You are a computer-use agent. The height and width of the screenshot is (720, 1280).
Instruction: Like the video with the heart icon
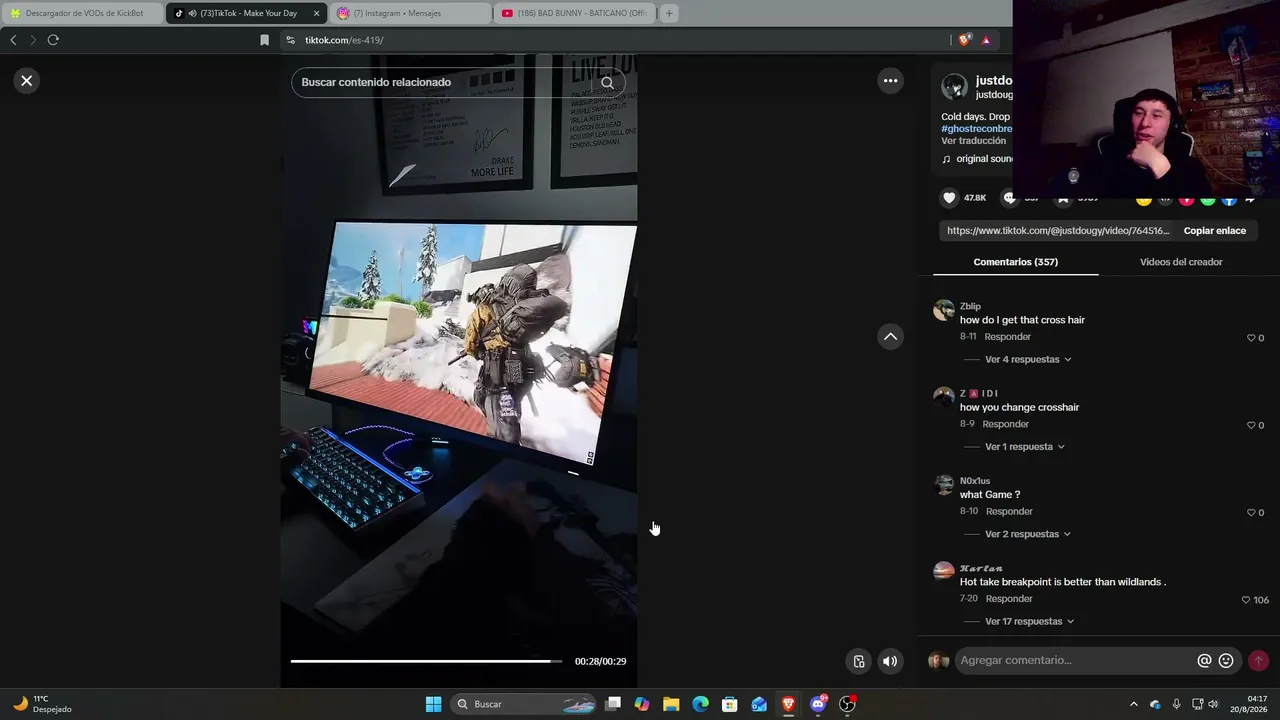(x=950, y=198)
